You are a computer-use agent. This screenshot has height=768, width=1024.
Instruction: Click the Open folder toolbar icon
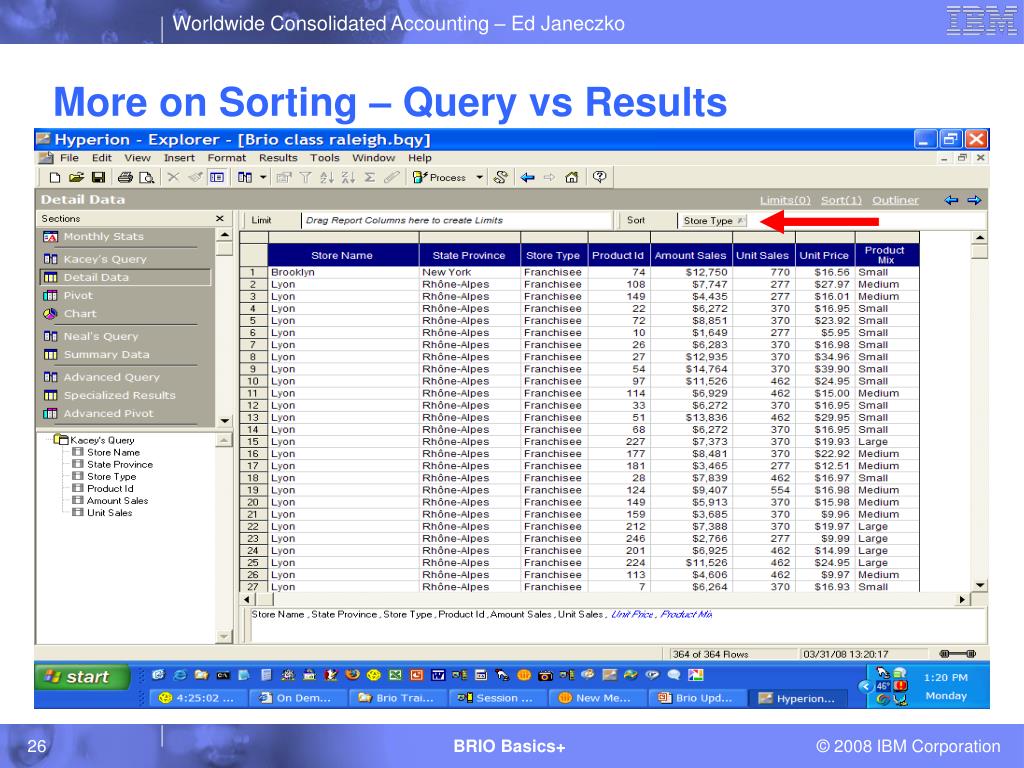tap(76, 177)
